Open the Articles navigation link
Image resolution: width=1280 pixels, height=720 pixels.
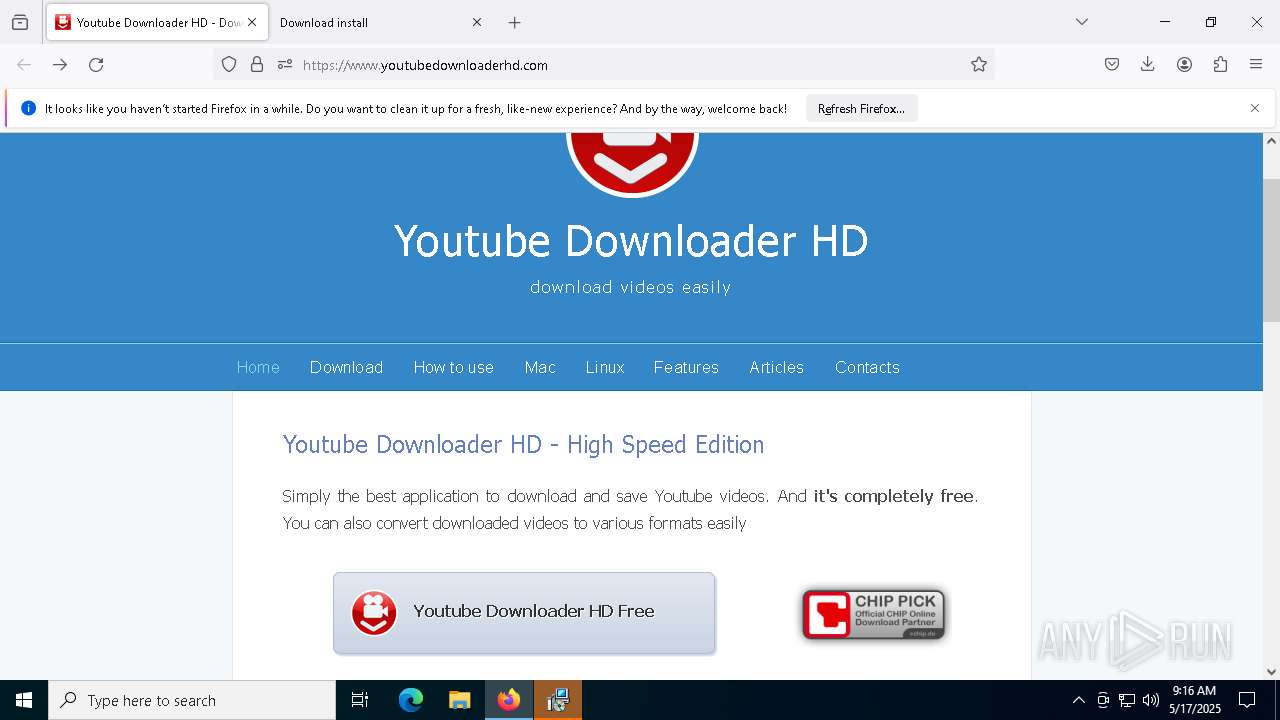pyautogui.click(x=776, y=367)
